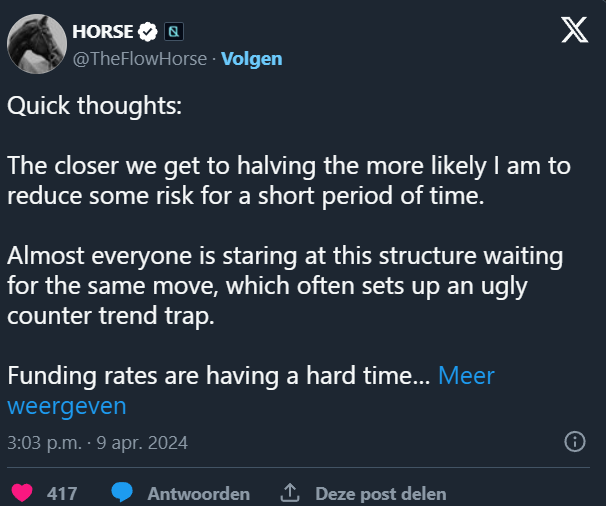Click the 417 likes count
The height and width of the screenshot is (506, 606).
point(62,493)
